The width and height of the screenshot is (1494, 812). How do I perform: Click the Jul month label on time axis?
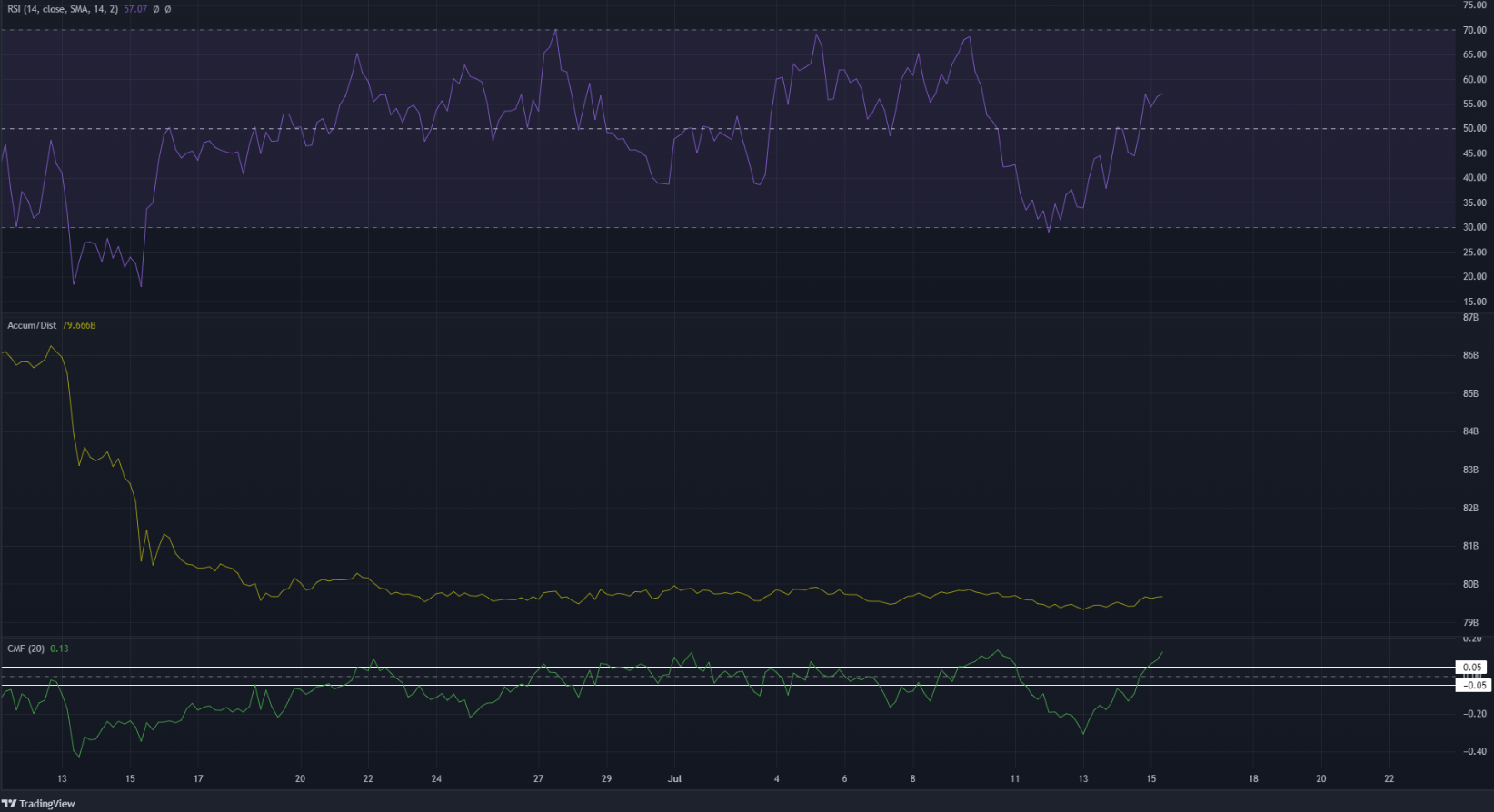click(674, 778)
